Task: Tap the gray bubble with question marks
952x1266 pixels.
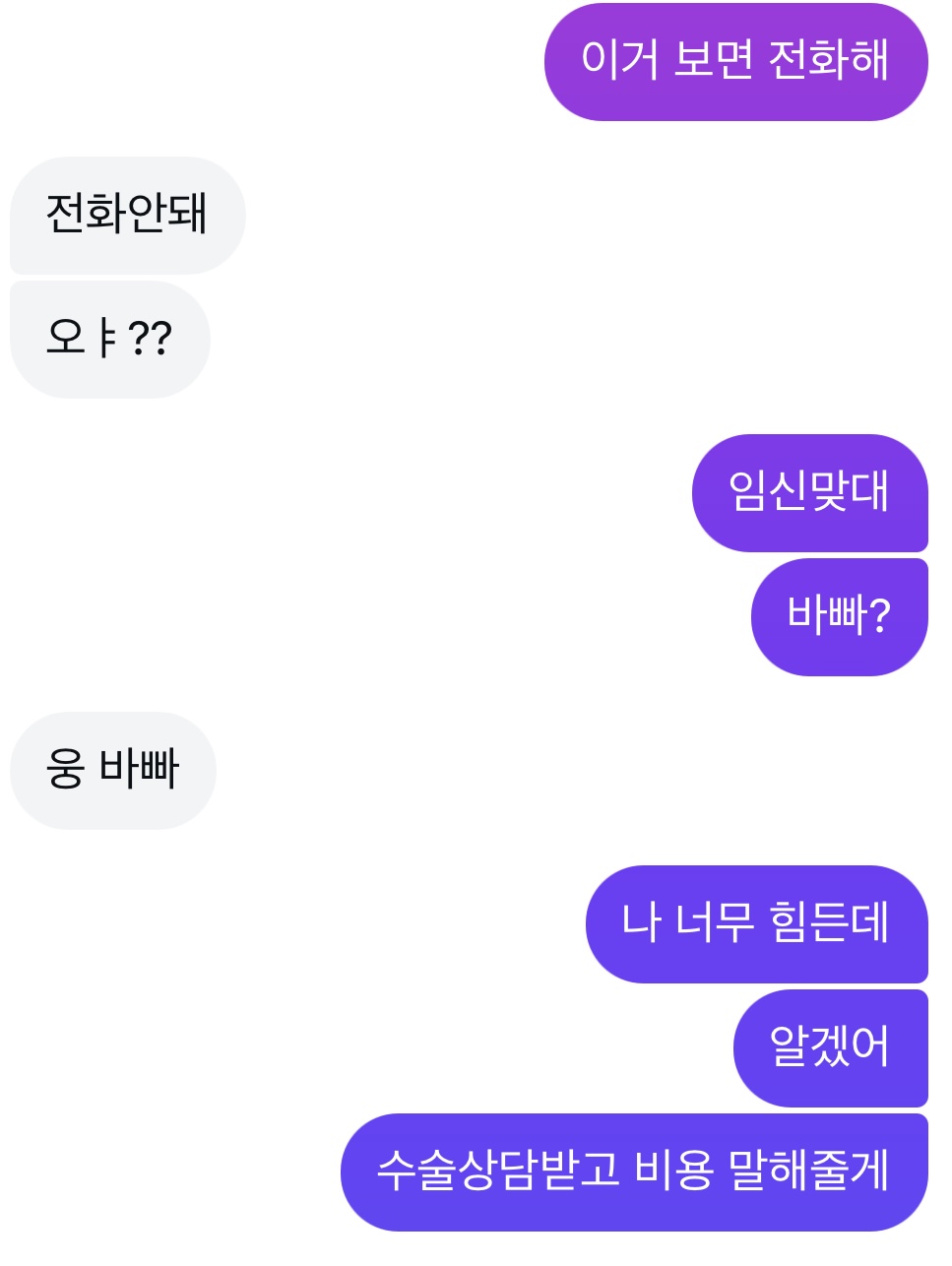Action: (109, 340)
